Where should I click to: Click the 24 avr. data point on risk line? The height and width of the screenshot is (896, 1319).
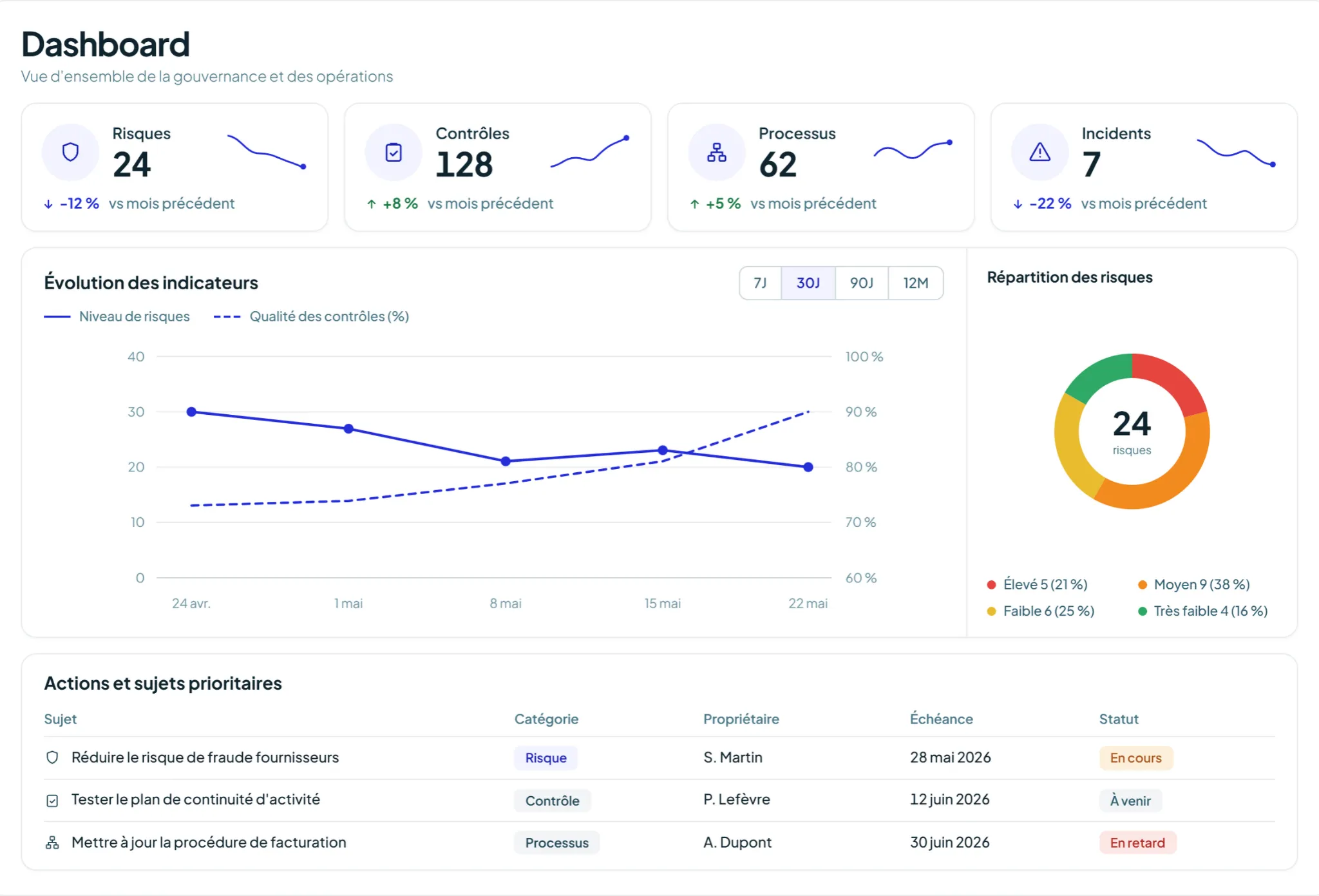[191, 412]
